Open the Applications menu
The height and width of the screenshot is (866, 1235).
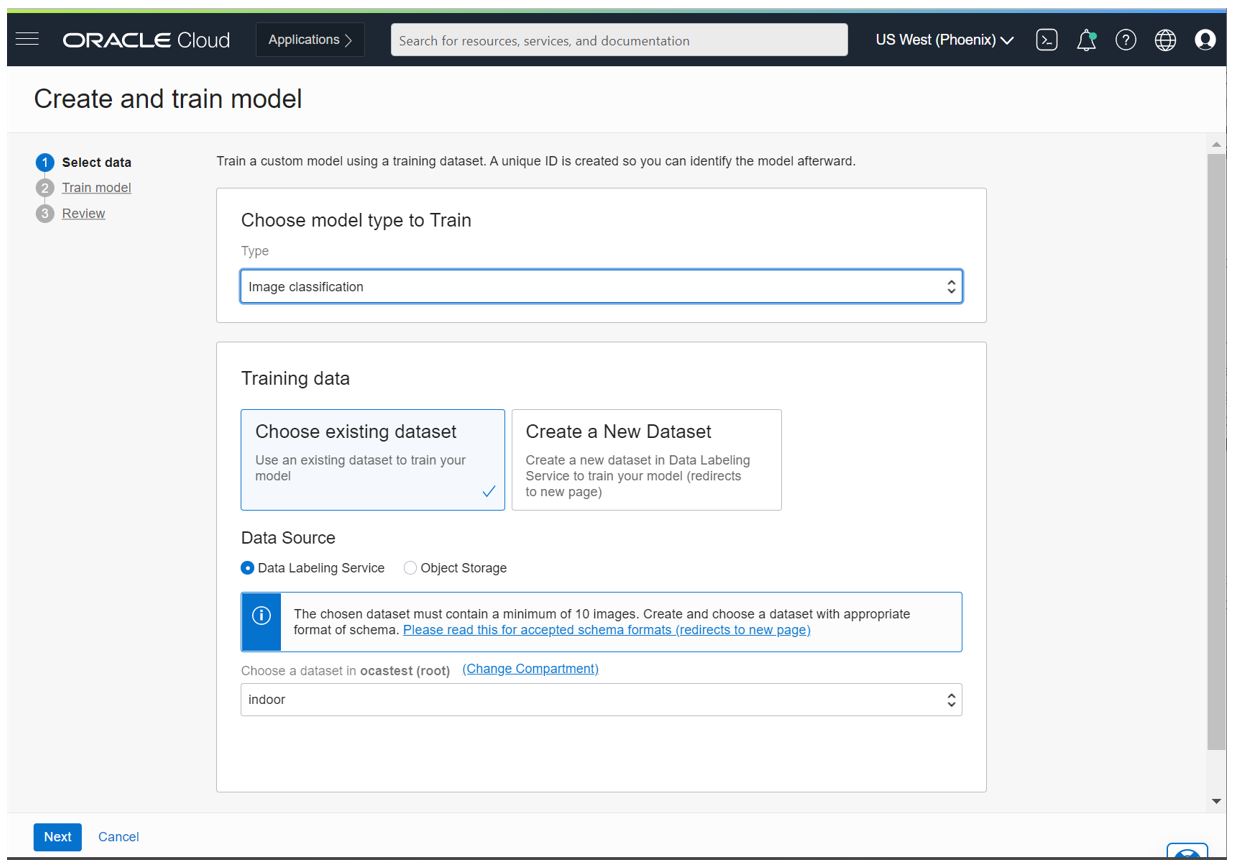pyautogui.click(x=309, y=41)
